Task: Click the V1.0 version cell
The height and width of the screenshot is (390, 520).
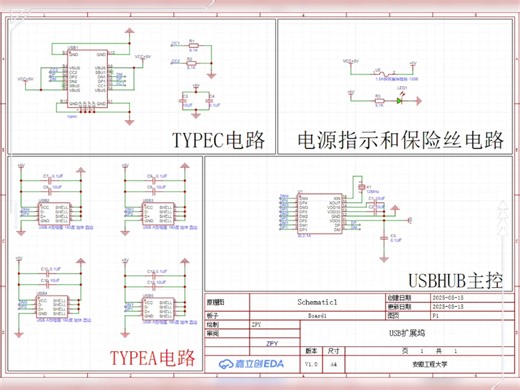Action: click(311, 364)
